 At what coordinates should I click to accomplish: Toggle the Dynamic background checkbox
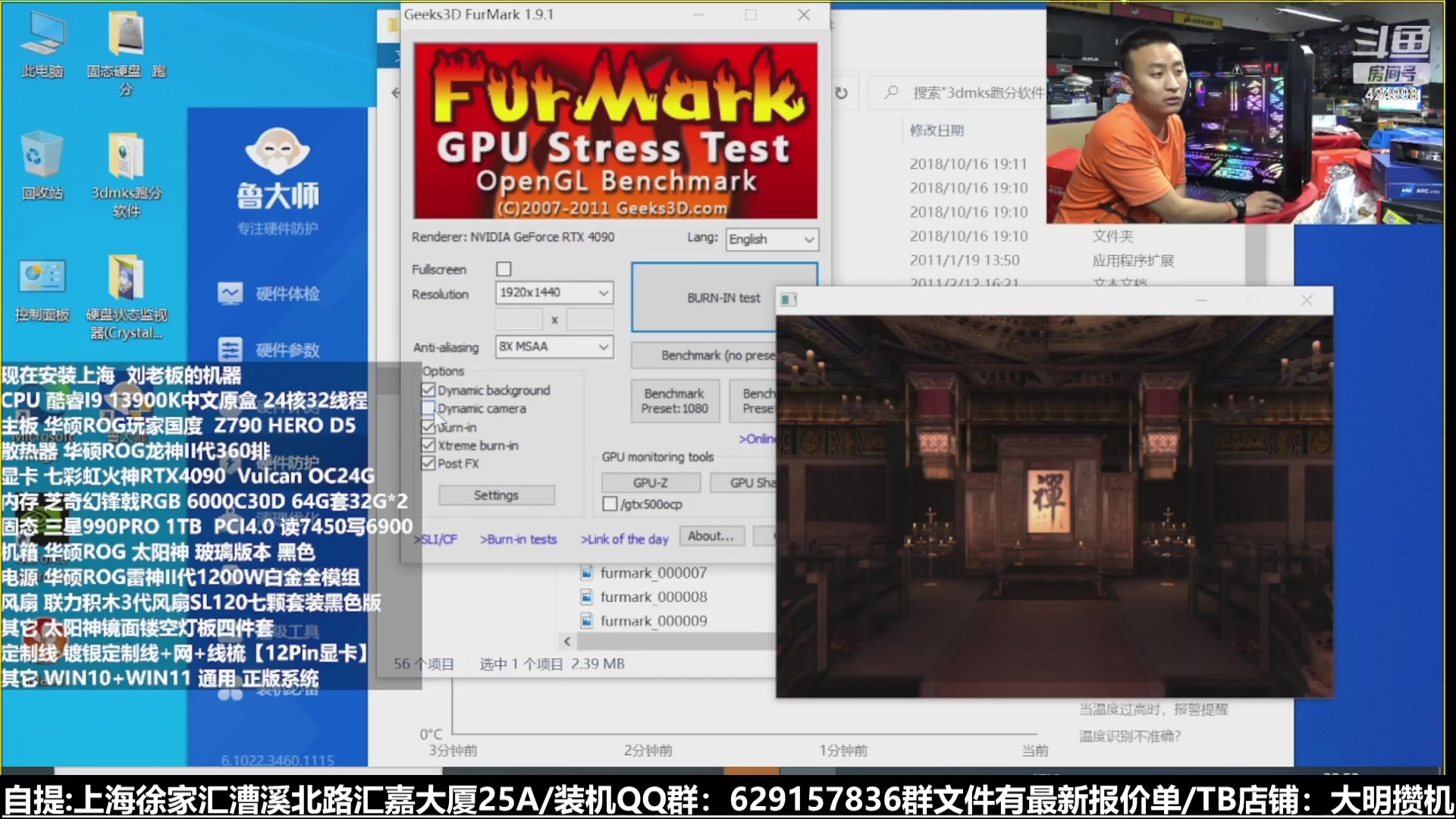pos(428,390)
